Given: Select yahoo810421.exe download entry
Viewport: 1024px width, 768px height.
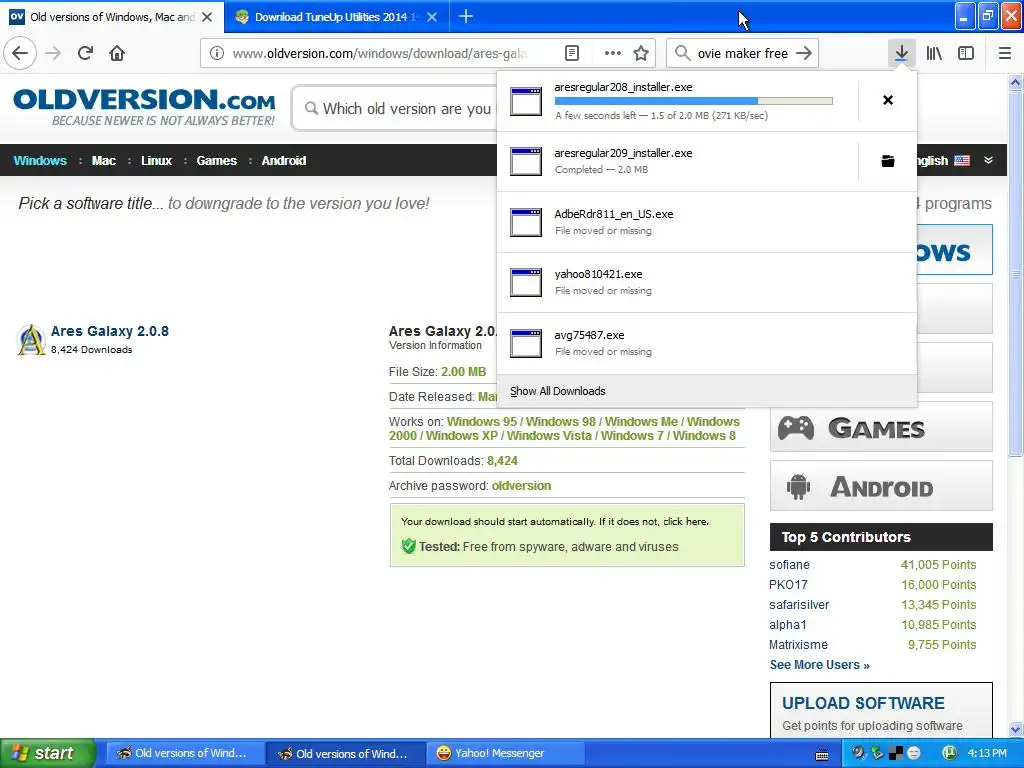Looking at the screenshot, I should point(707,282).
